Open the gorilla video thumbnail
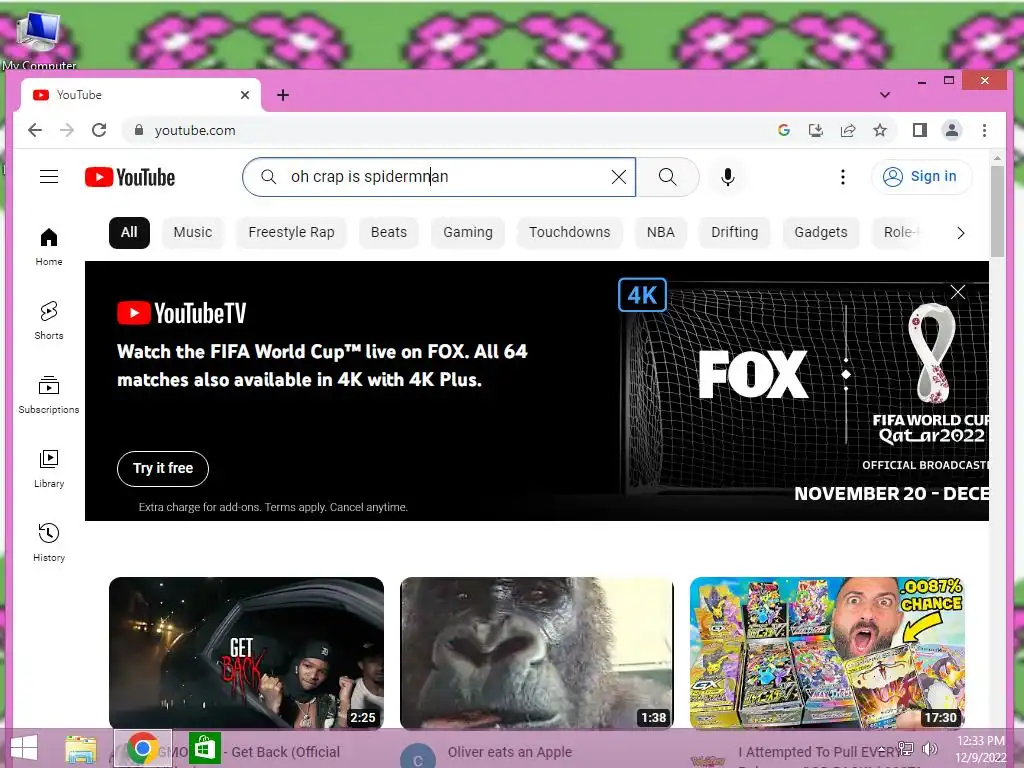 coord(536,653)
